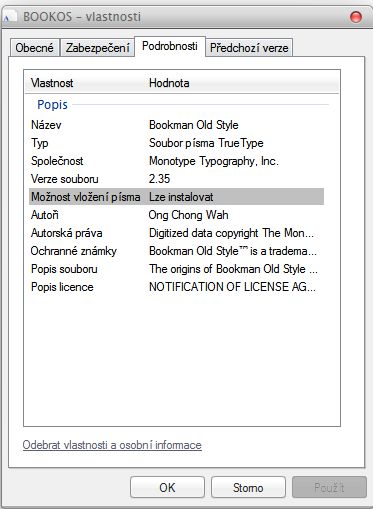The height and width of the screenshot is (509, 373).
Task: Switch to the Obecné tab
Action: coord(35,48)
